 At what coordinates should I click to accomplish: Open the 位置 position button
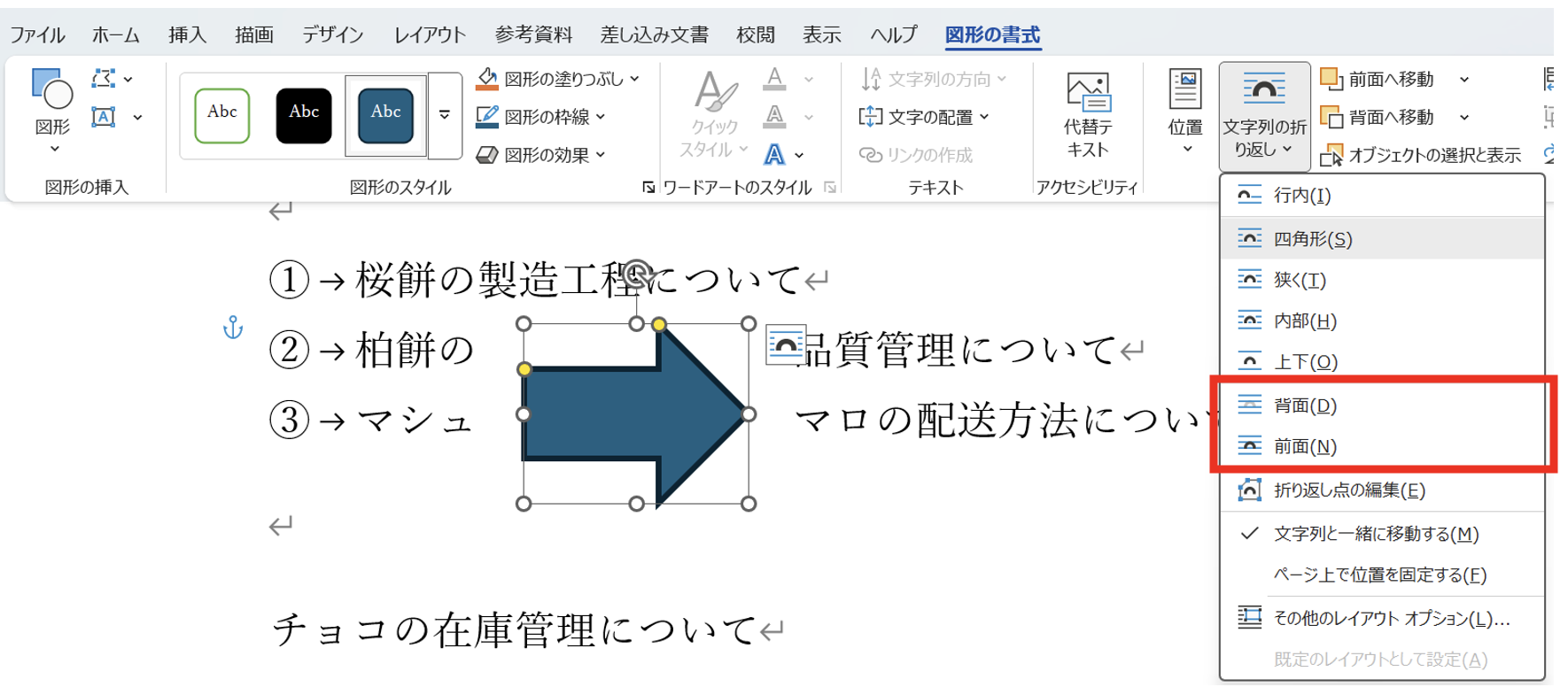click(1184, 112)
